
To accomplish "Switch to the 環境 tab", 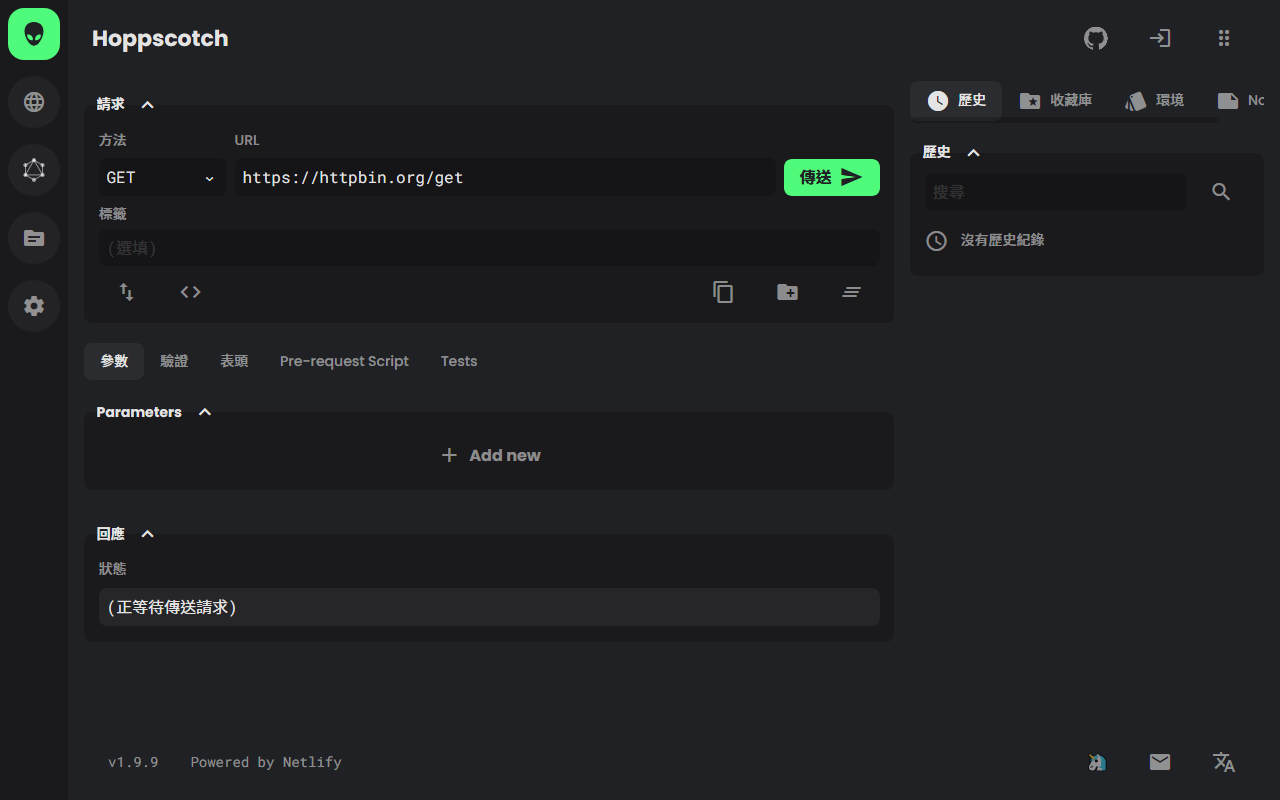I will pyautogui.click(x=1155, y=100).
